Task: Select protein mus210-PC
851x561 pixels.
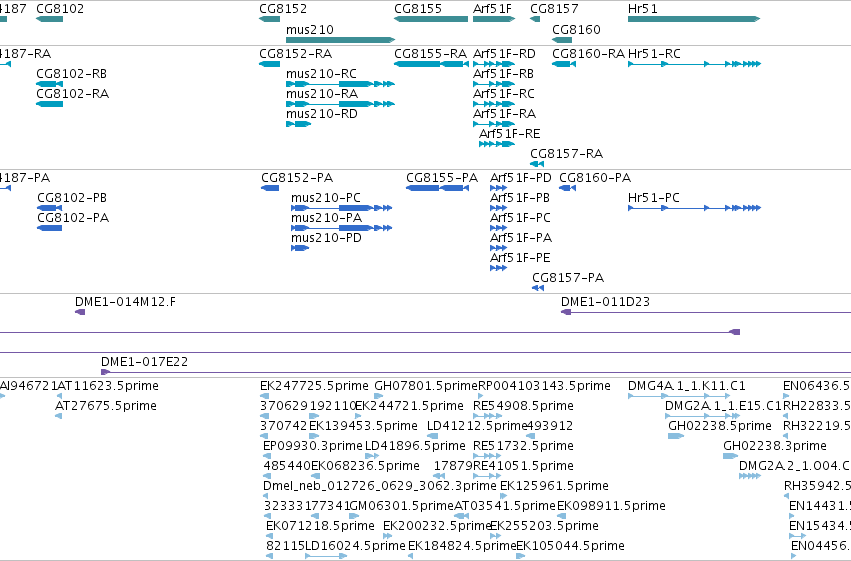Action: (341, 208)
